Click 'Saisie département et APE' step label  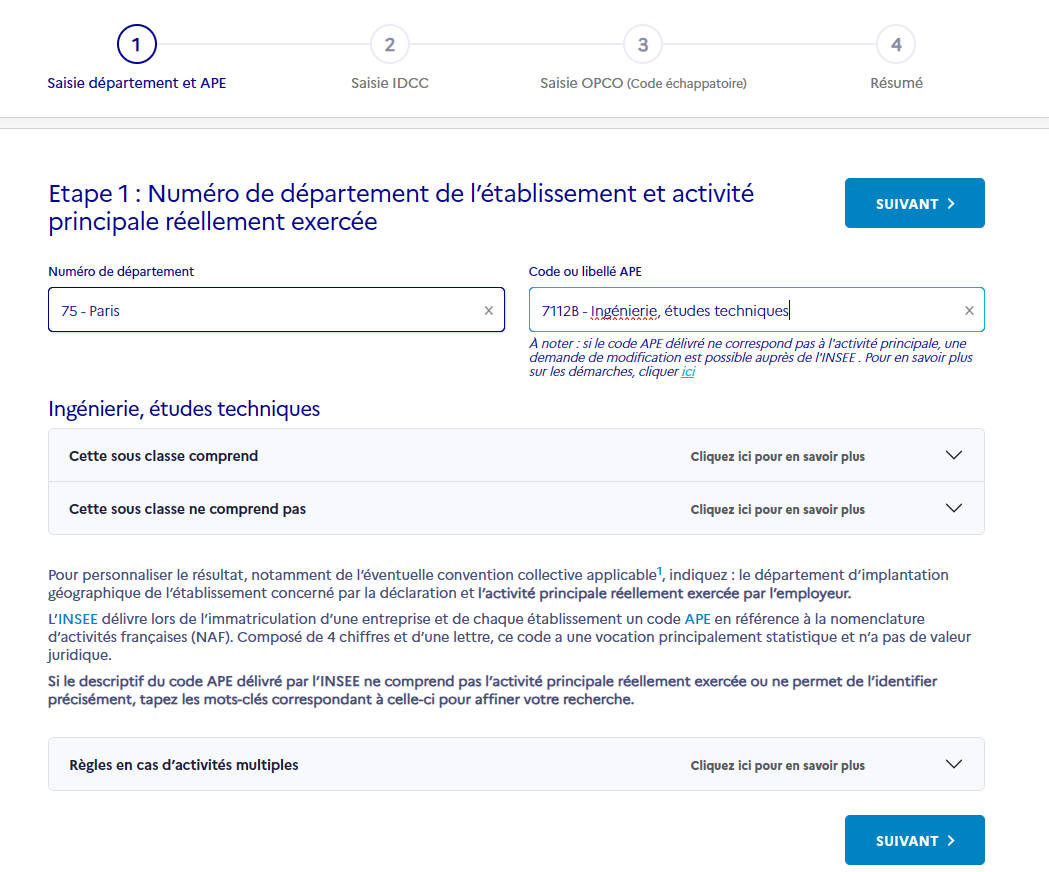(x=137, y=84)
